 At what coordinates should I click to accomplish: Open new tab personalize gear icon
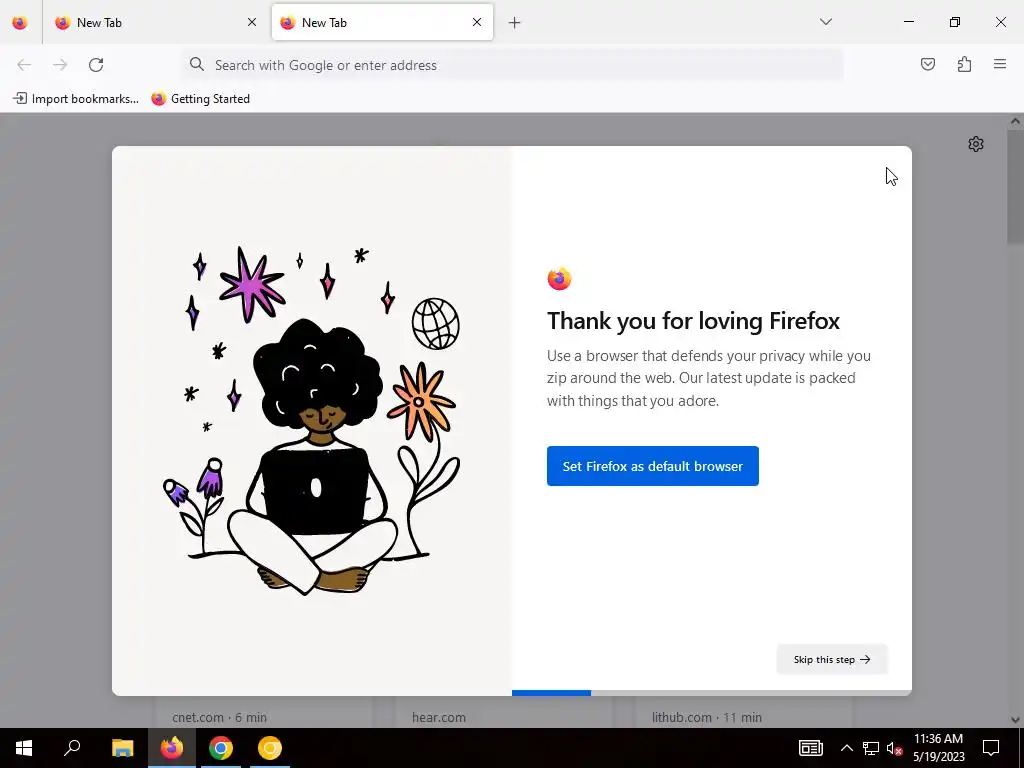[976, 144]
